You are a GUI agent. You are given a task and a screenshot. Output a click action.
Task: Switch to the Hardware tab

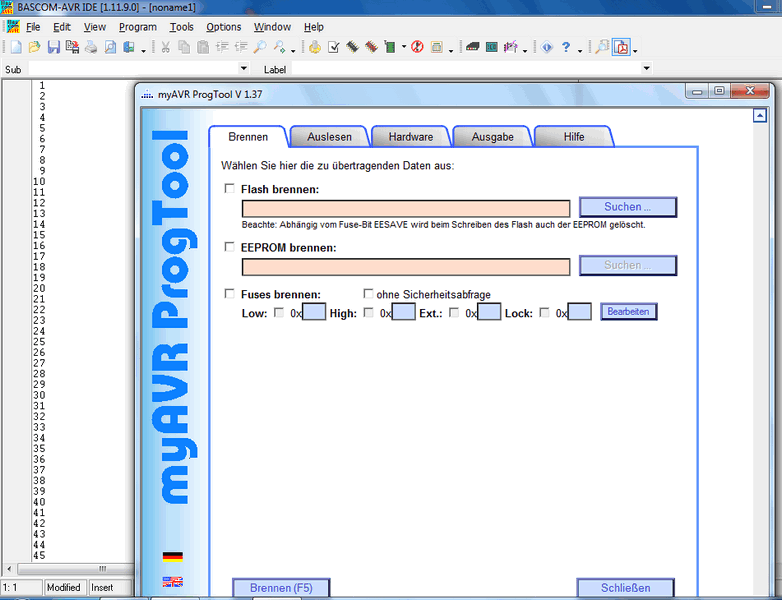pos(411,137)
